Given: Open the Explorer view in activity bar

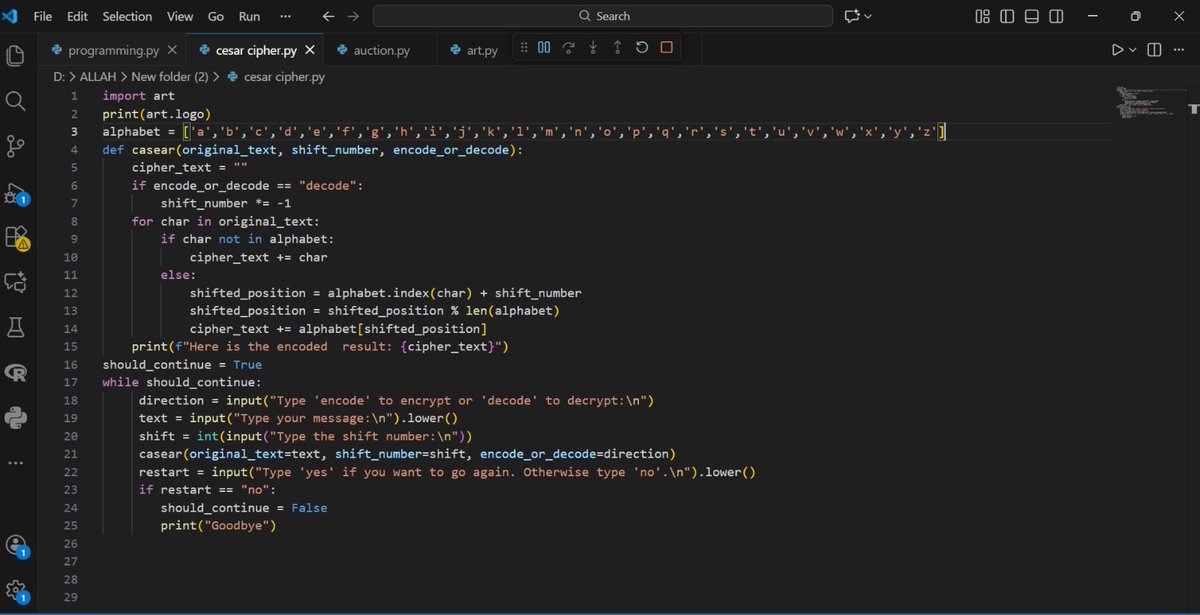Looking at the screenshot, I should point(15,55).
